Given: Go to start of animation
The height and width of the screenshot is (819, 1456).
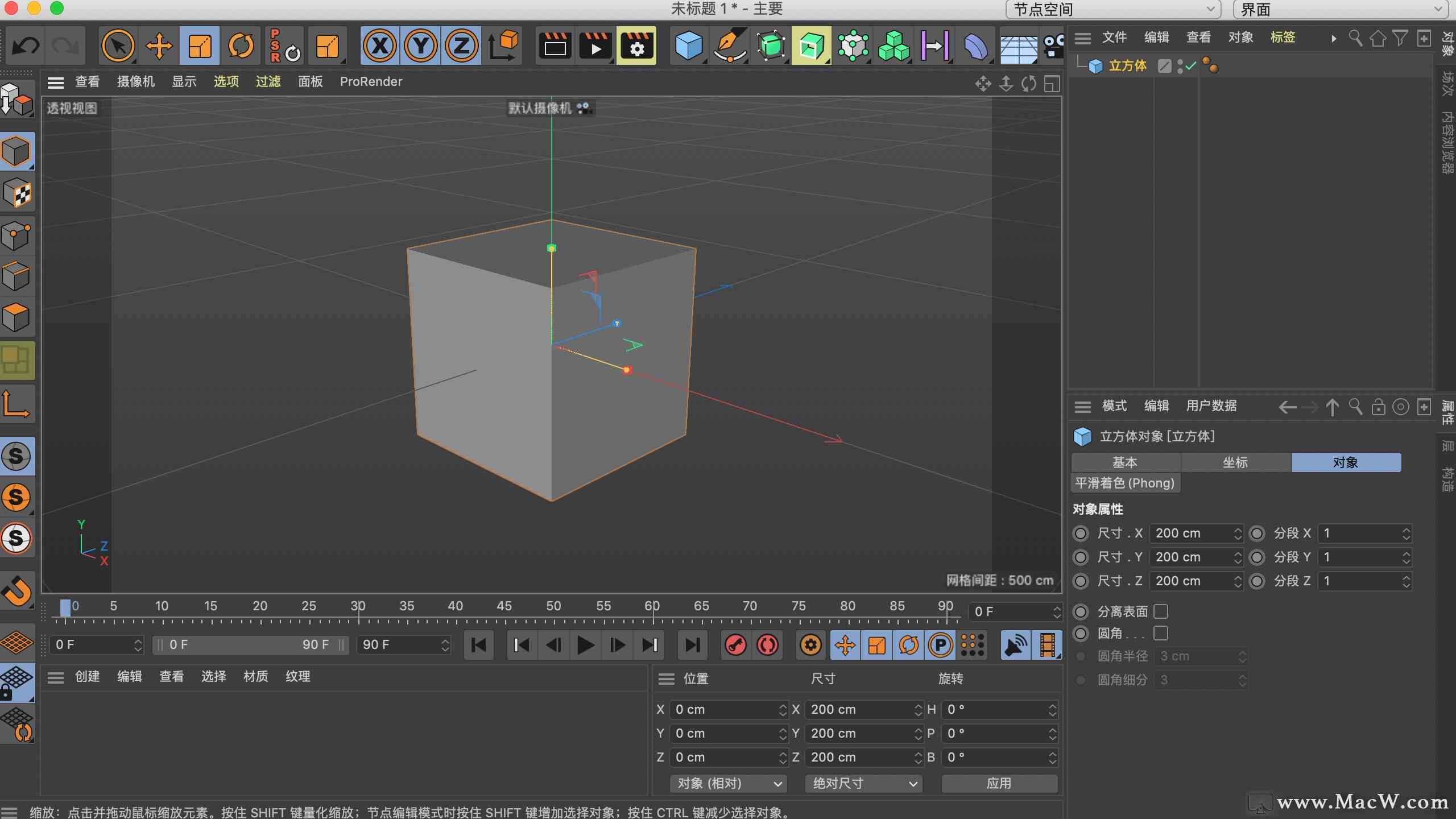Looking at the screenshot, I should 479,645.
